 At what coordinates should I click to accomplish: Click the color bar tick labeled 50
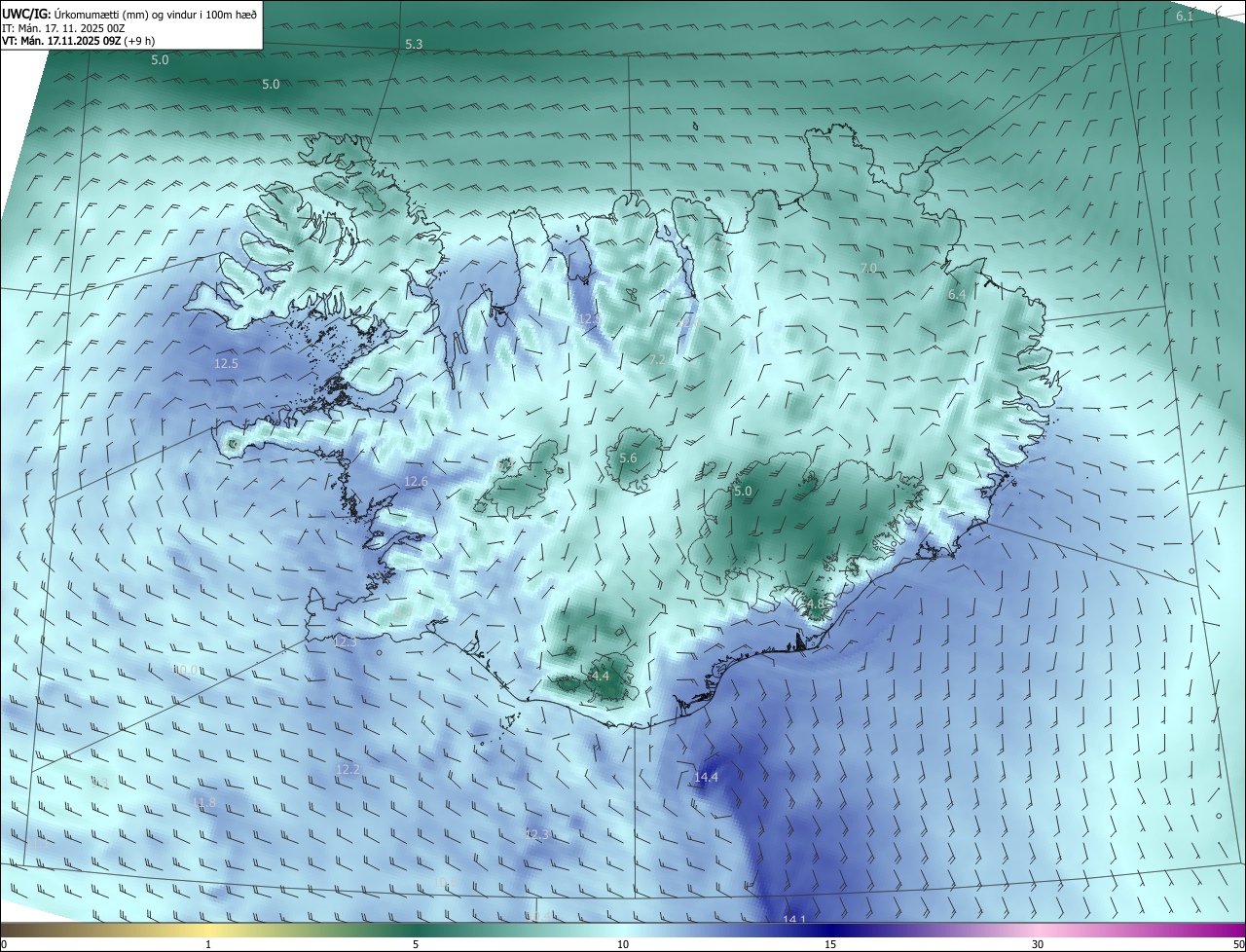coord(1238,944)
